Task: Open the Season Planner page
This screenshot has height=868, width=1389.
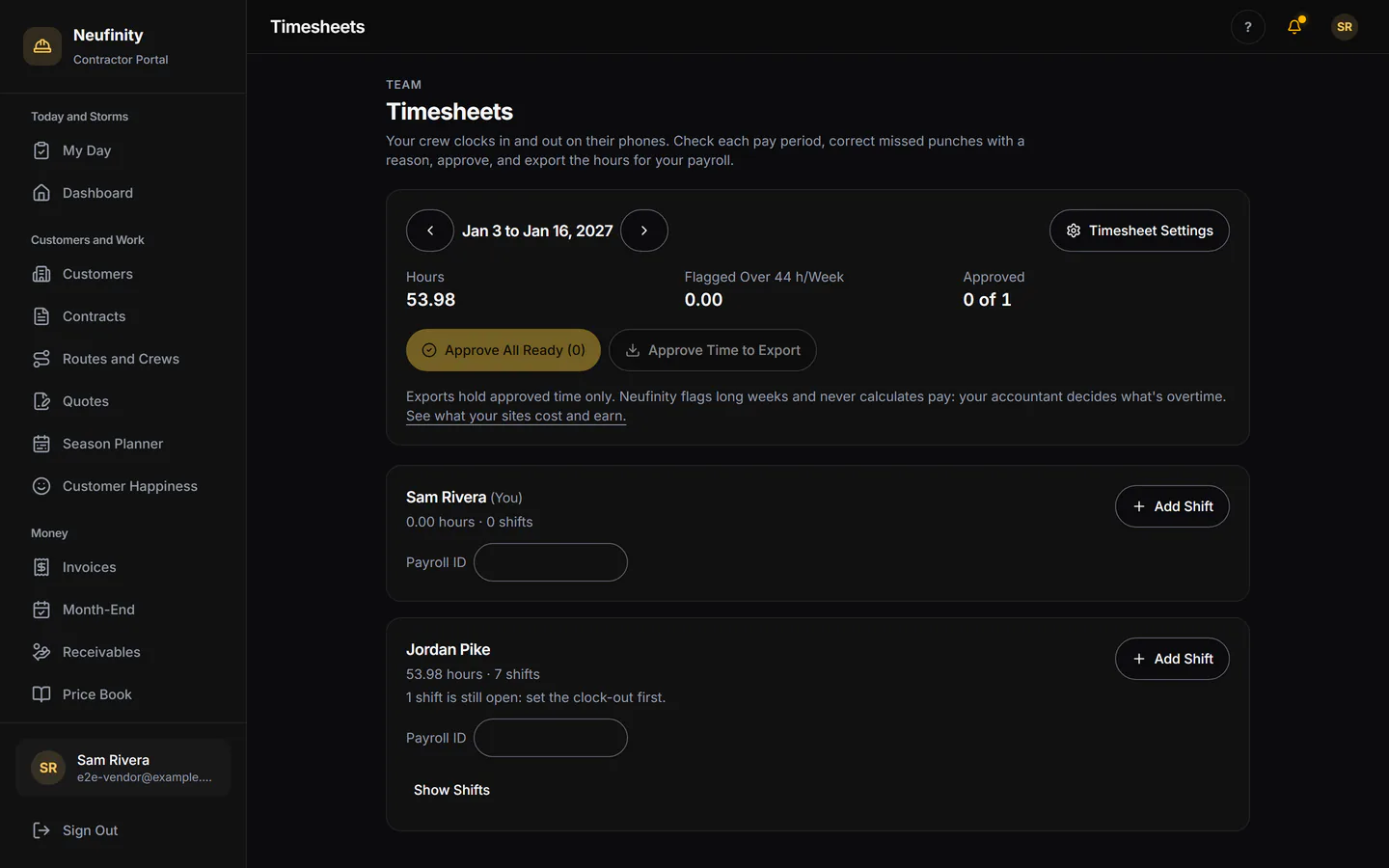Action: [x=123, y=444]
